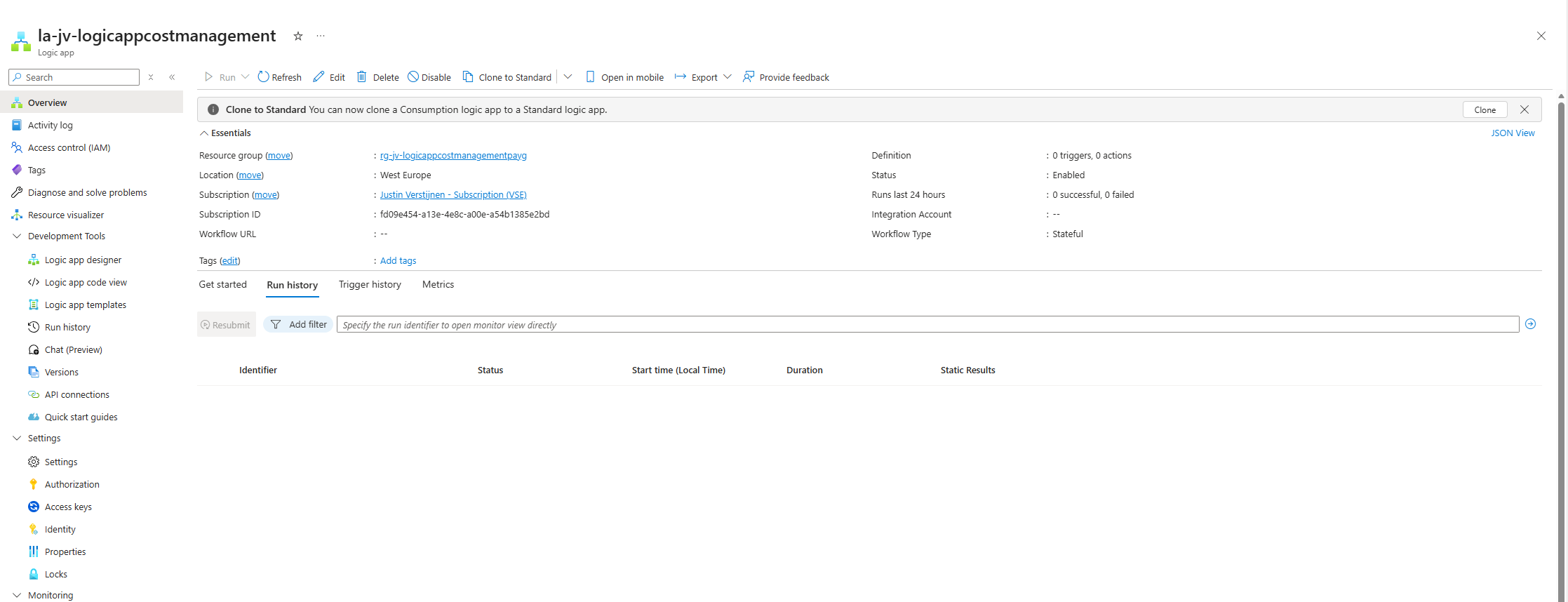Open dropdown arrow after Clone to Standard
This screenshot has height=602, width=1568.
coord(568,76)
